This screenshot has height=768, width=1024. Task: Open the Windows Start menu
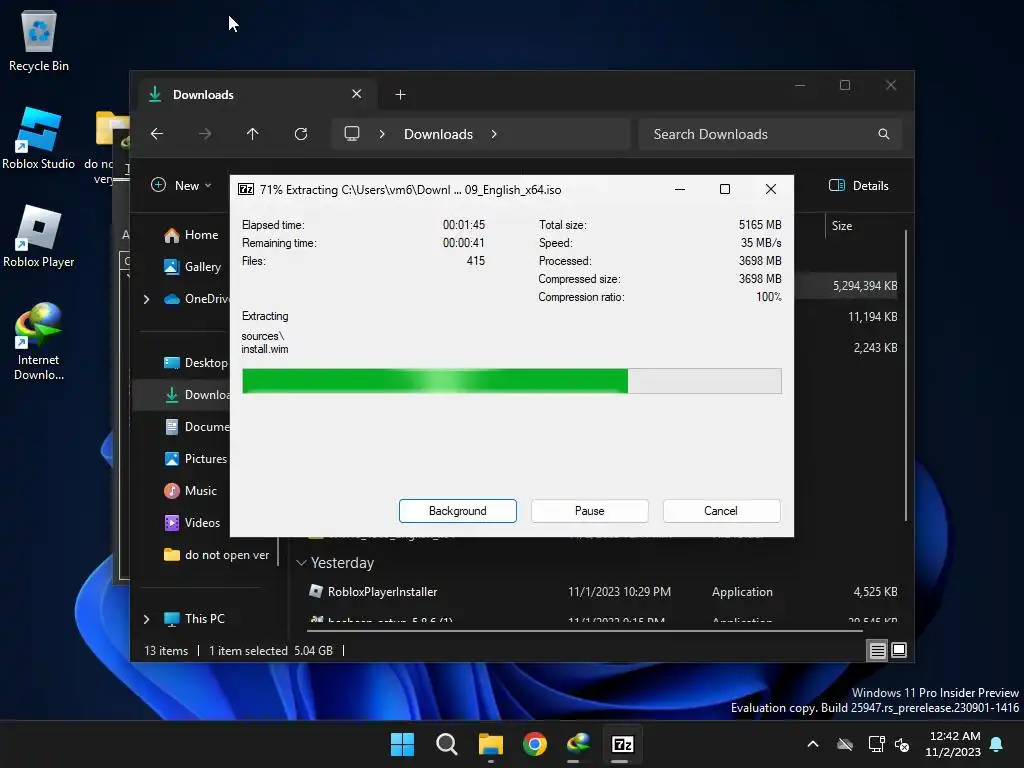pos(402,744)
